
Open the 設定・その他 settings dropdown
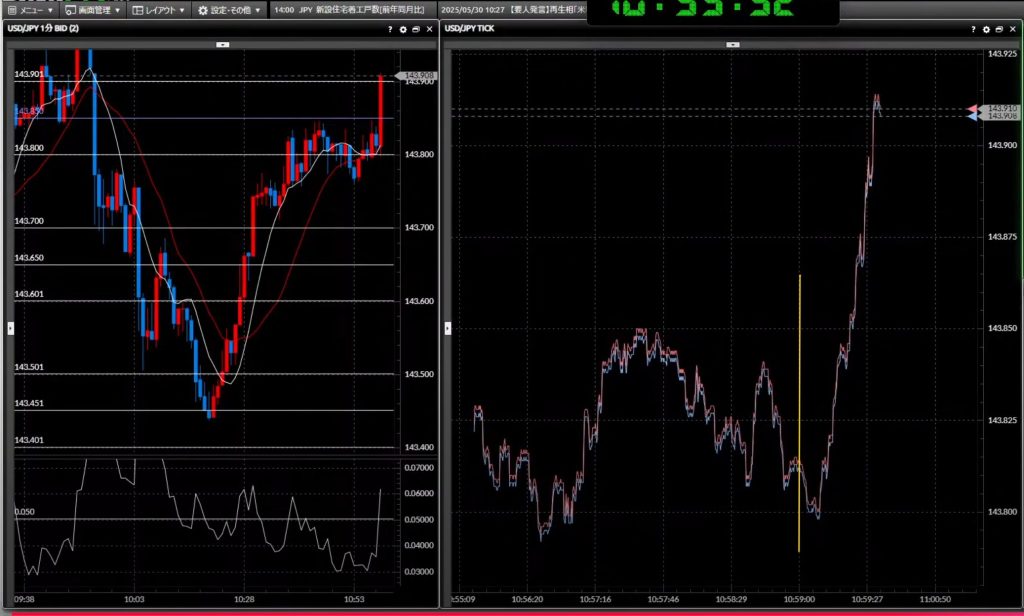(x=229, y=10)
